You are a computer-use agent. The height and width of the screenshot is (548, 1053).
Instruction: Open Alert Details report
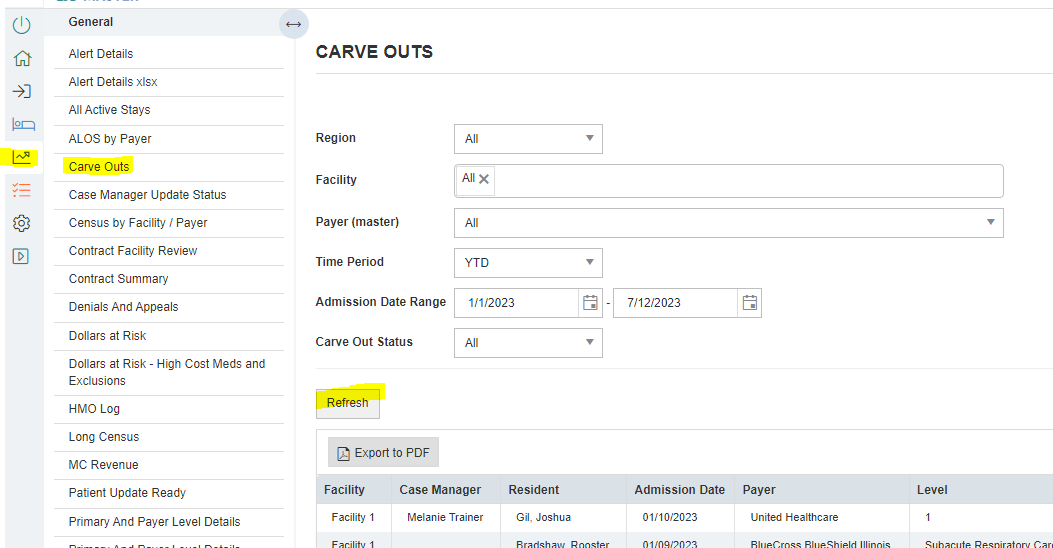point(101,54)
